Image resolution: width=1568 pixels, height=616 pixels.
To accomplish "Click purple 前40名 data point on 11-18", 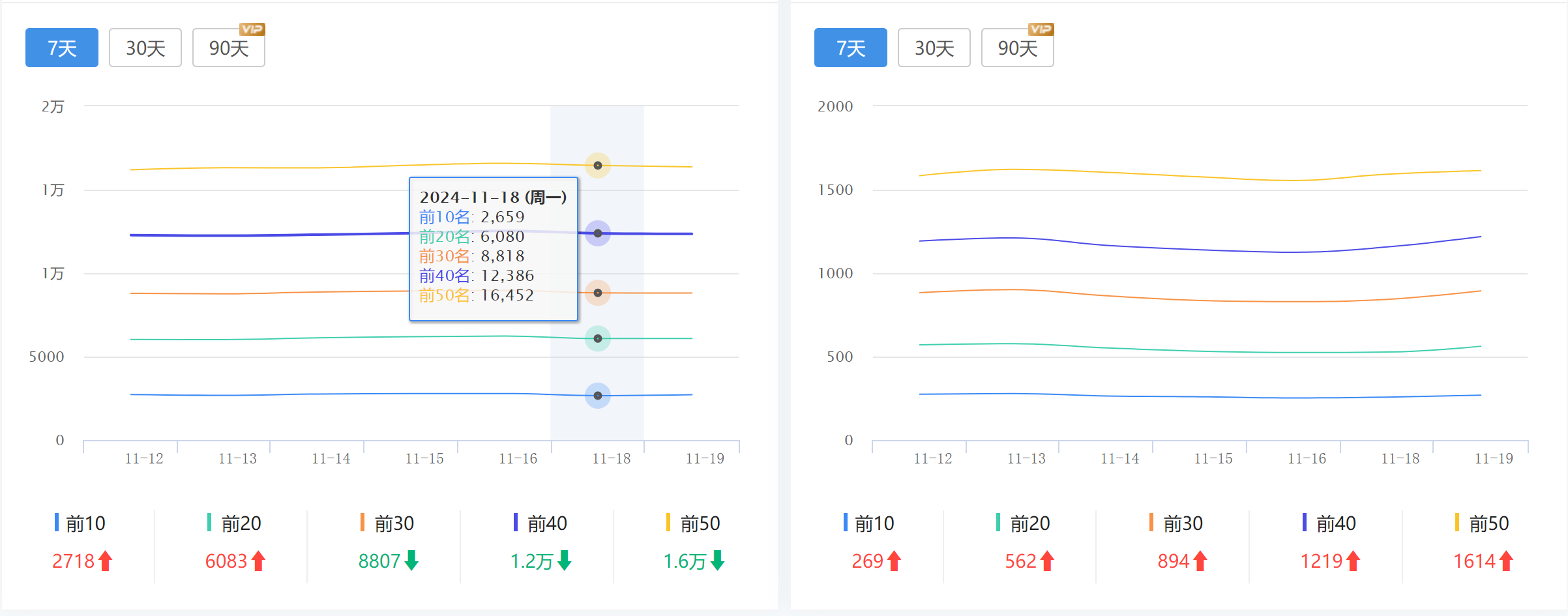I will [x=598, y=233].
